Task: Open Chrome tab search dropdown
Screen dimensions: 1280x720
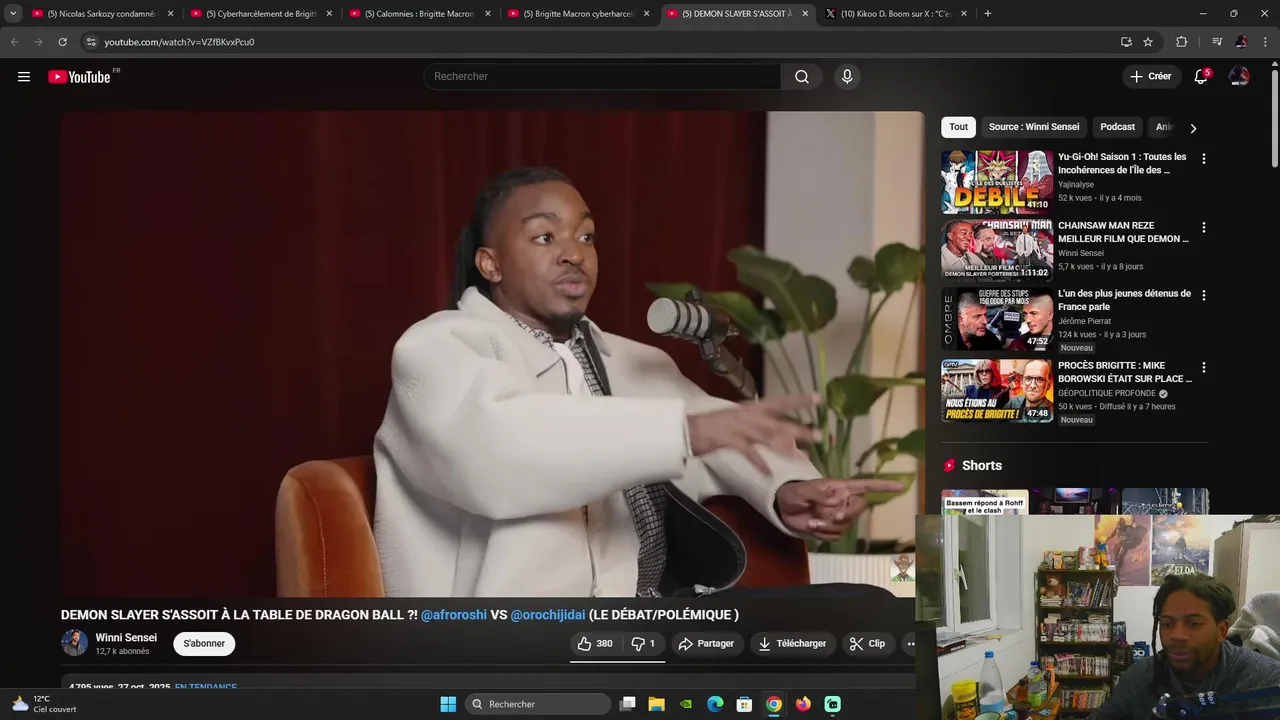Action: coord(13,14)
